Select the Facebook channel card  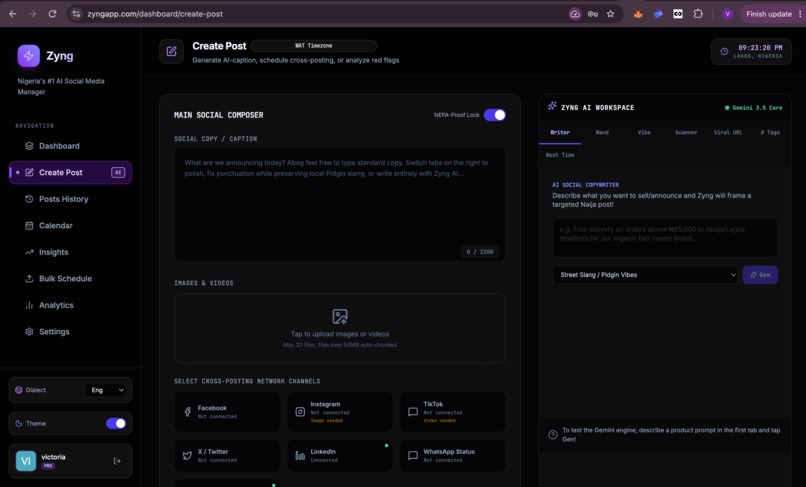click(227, 412)
